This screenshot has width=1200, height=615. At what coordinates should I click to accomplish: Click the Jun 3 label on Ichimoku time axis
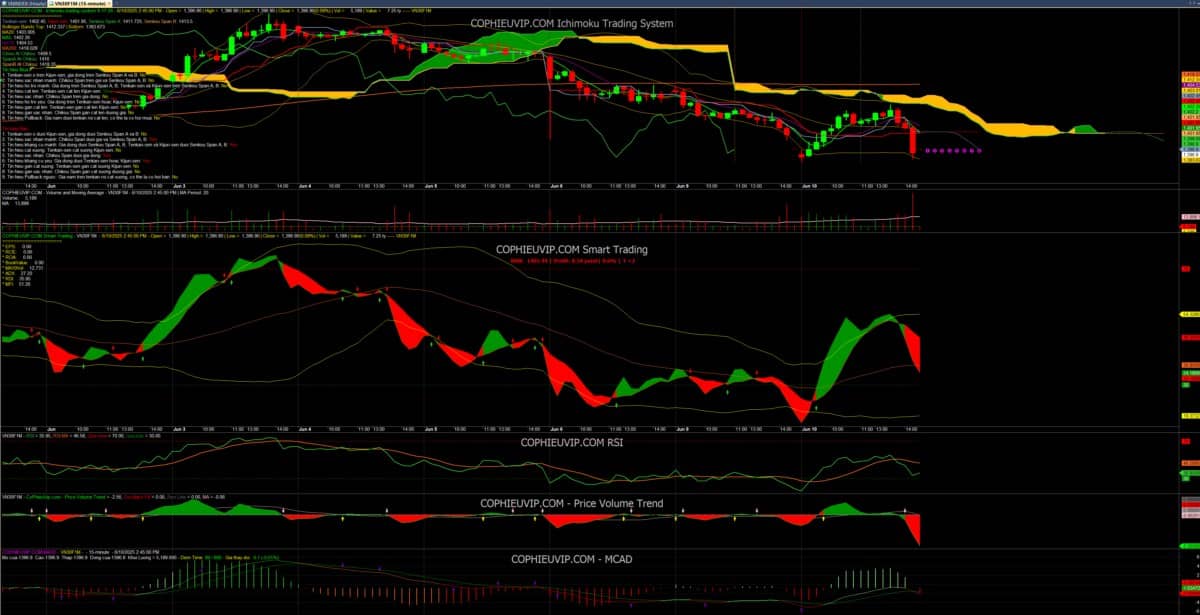(x=179, y=186)
